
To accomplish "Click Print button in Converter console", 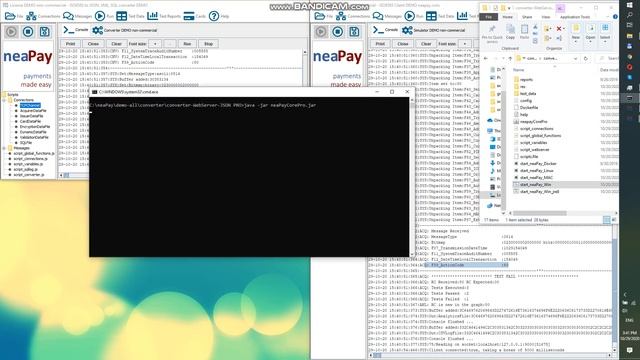I will [x=70, y=44].
